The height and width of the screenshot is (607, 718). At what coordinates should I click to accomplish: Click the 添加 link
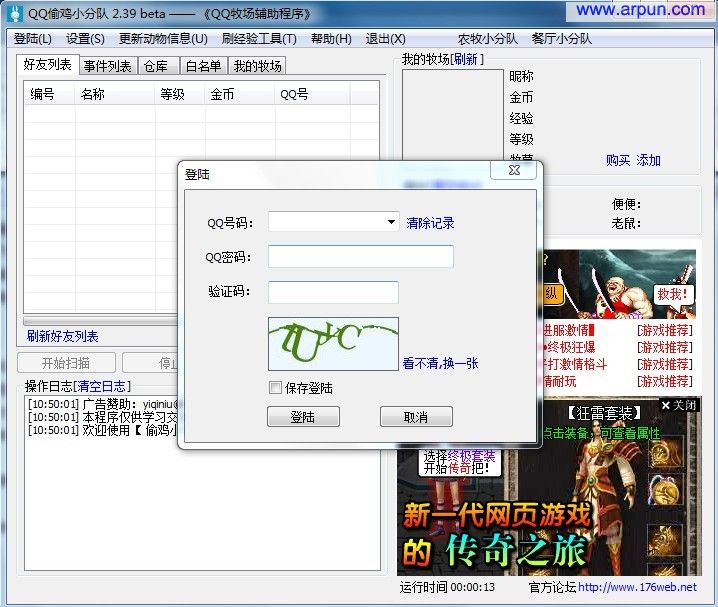click(x=648, y=160)
